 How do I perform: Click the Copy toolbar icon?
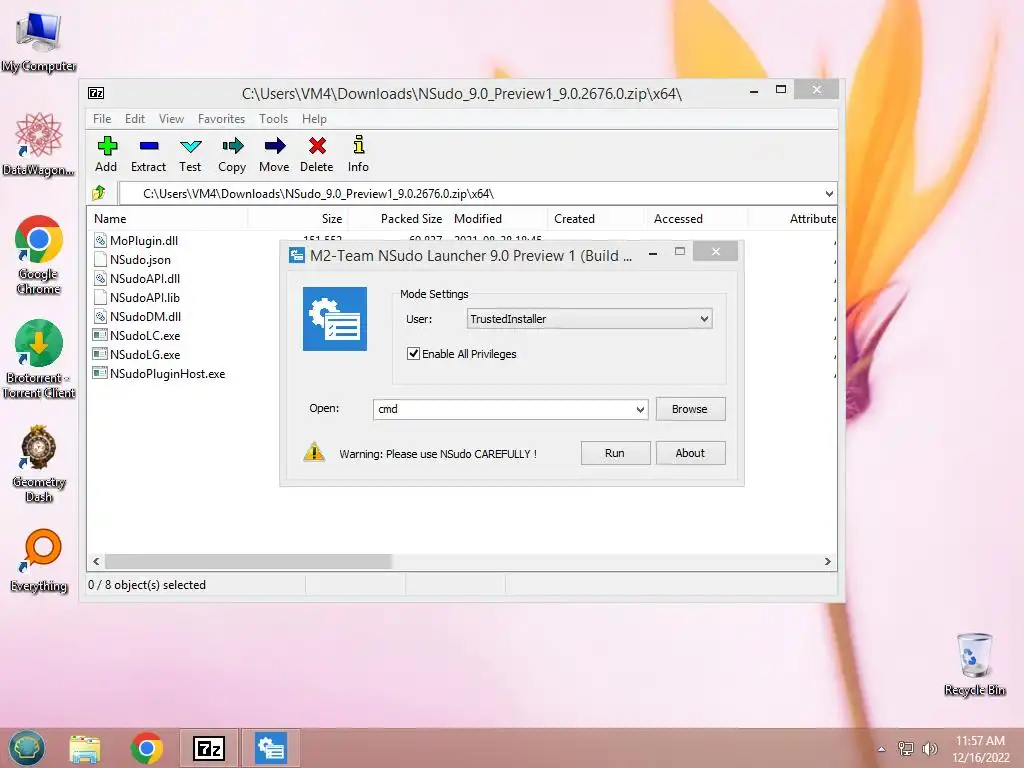[232, 146]
